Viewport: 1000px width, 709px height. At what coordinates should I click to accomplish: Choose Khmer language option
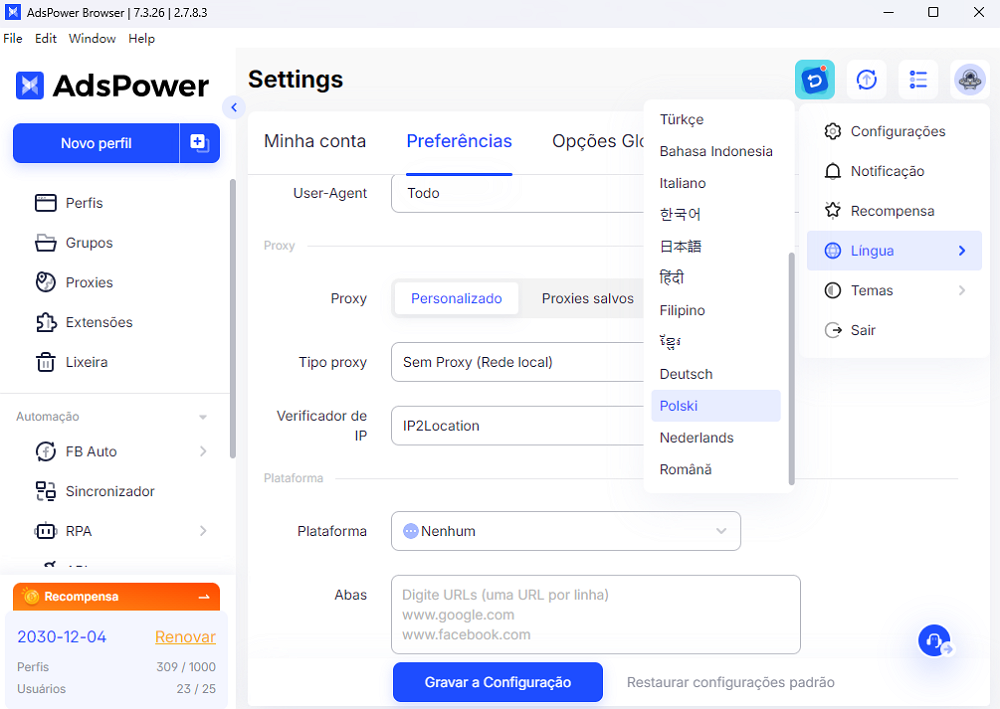(x=716, y=342)
